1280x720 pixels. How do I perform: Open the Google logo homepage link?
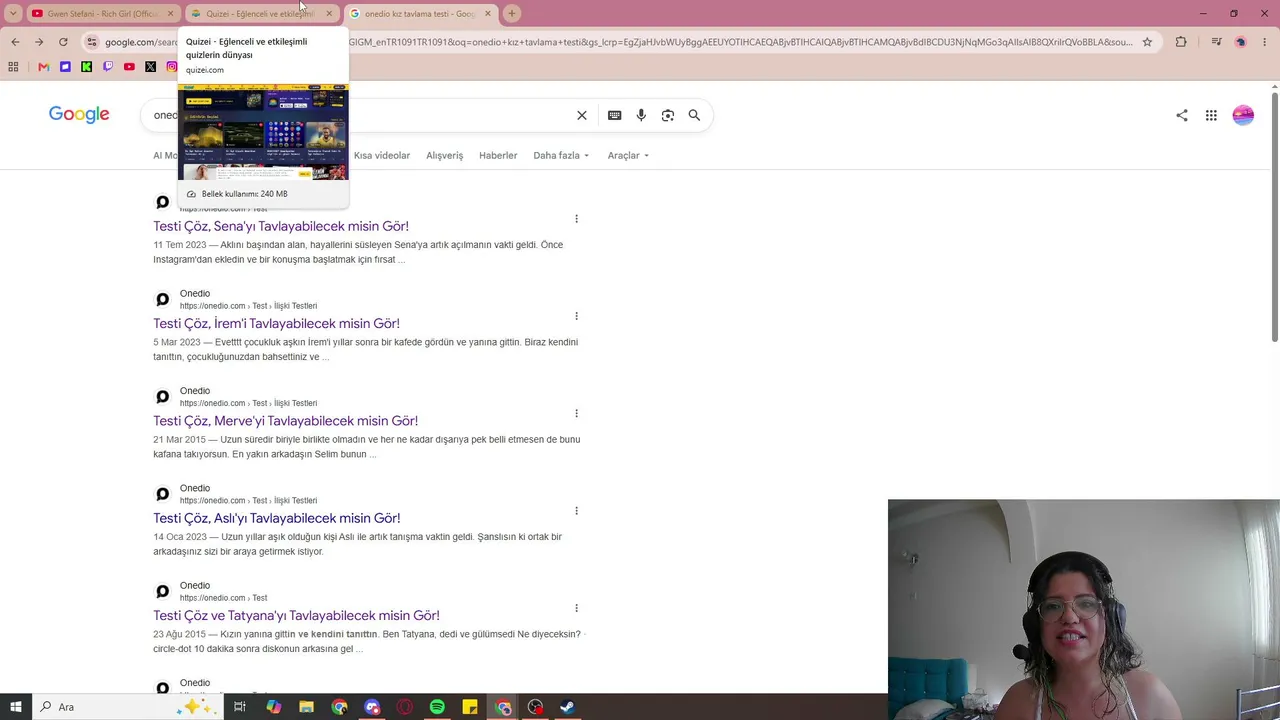[x=79, y=115]
